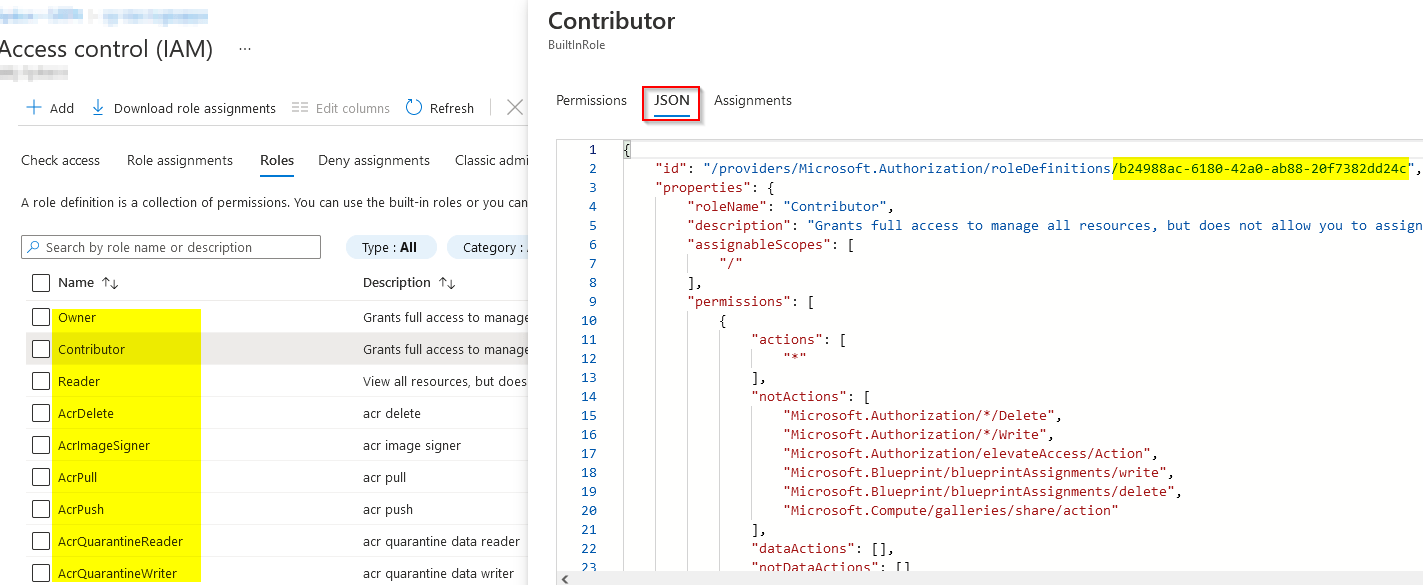Open the Reader role details
Image resolution: width=1423 pixels, height=585 pixels.
click(81, 381)
